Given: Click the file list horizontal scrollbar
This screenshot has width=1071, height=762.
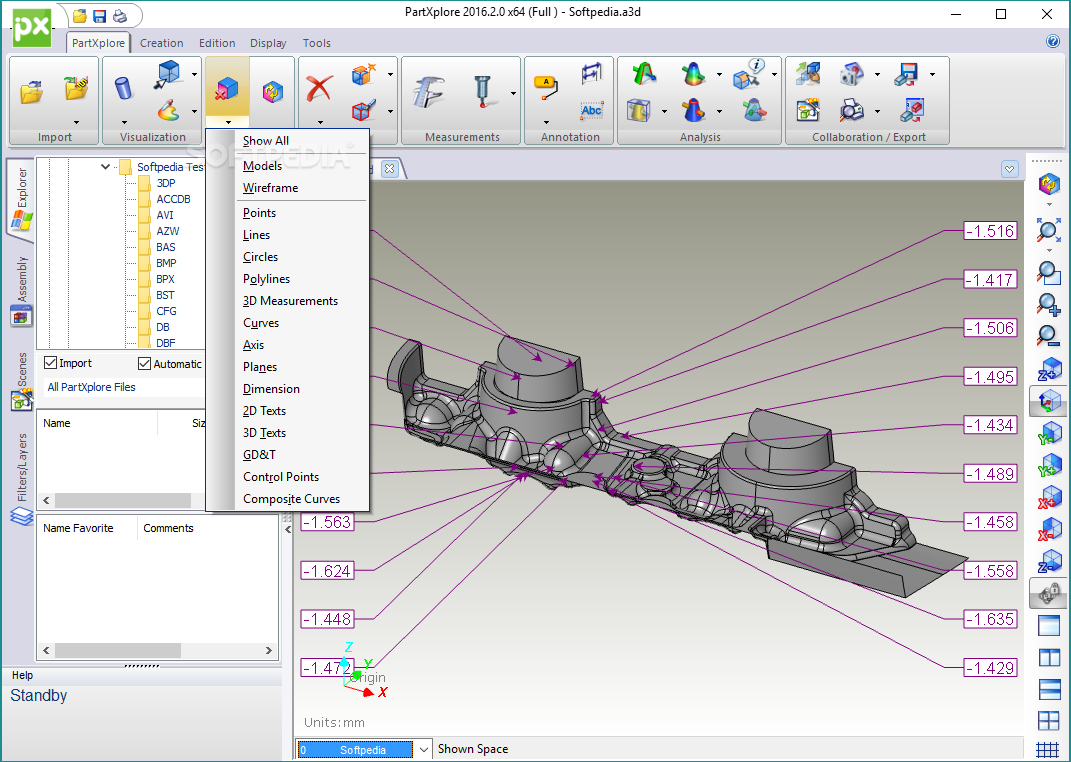Looking at the screenshot, I should click(123, 500).
